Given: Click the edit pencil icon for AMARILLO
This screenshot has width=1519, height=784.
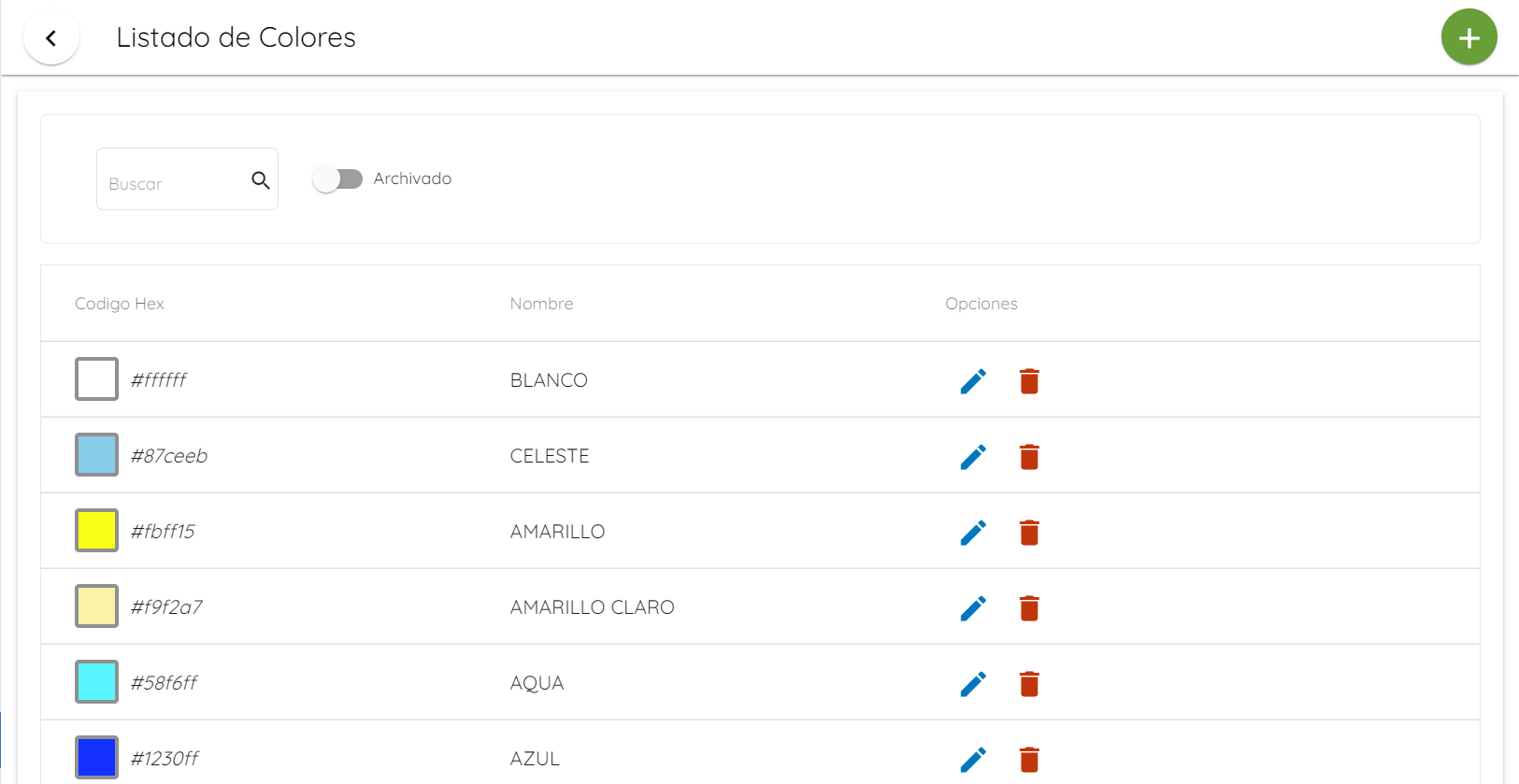Looking at the screenshot, I should (x=973, y=532).
